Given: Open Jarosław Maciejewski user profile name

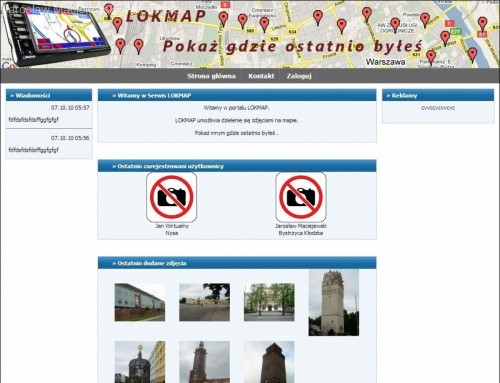Looking at the screenshot, I should click(x=301, y=226).
